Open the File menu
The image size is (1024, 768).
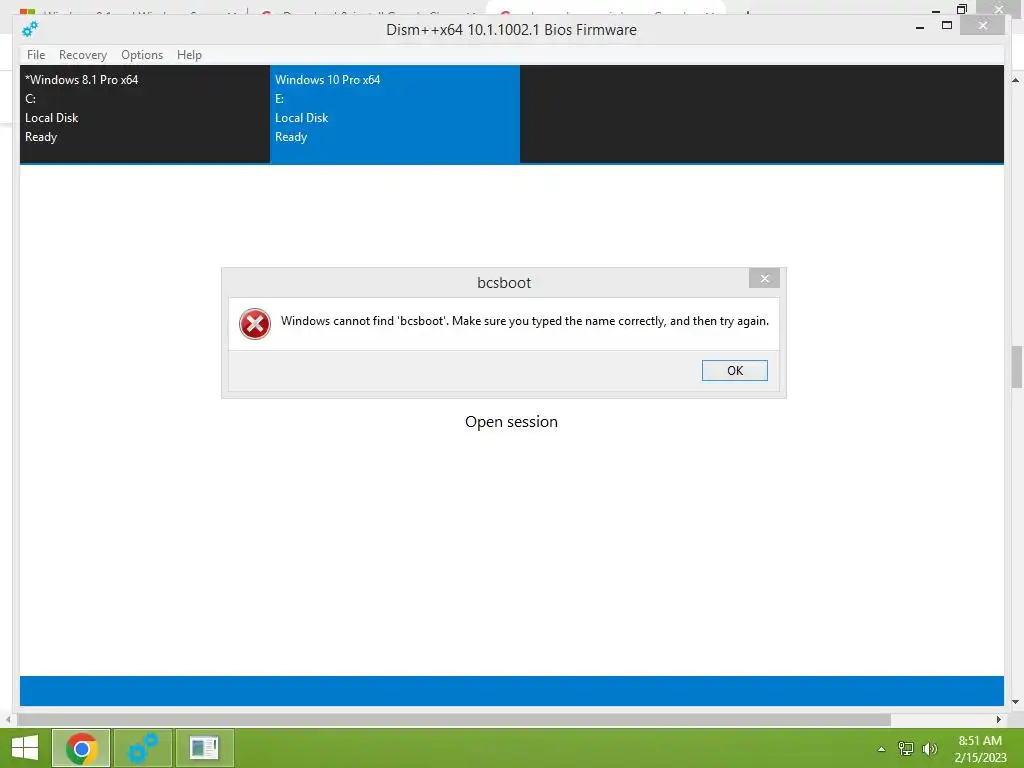[36, 55]
